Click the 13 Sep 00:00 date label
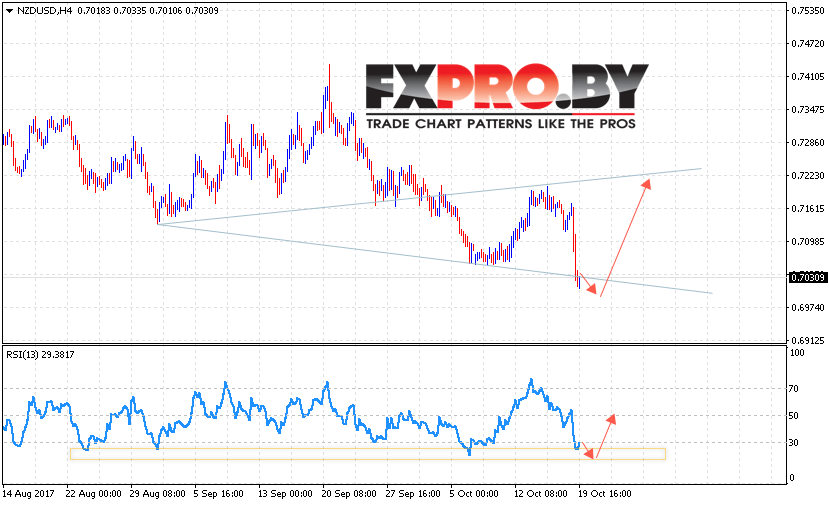Viewport: 829px width, 505px height. 285,494
